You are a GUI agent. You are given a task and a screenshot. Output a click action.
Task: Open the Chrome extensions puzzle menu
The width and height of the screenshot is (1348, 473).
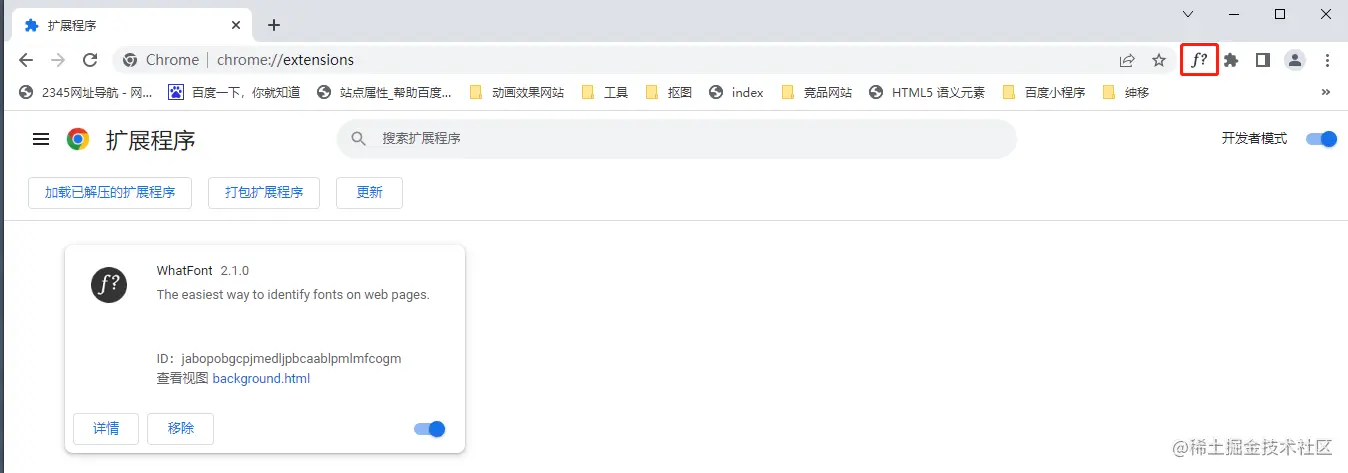point(1231,60)
